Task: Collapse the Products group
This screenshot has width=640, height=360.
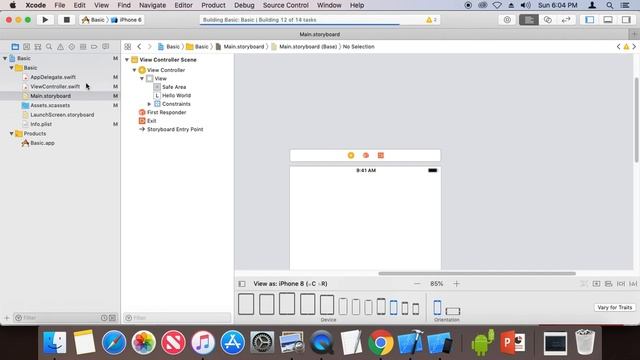Action: click(x=11, y=133)
